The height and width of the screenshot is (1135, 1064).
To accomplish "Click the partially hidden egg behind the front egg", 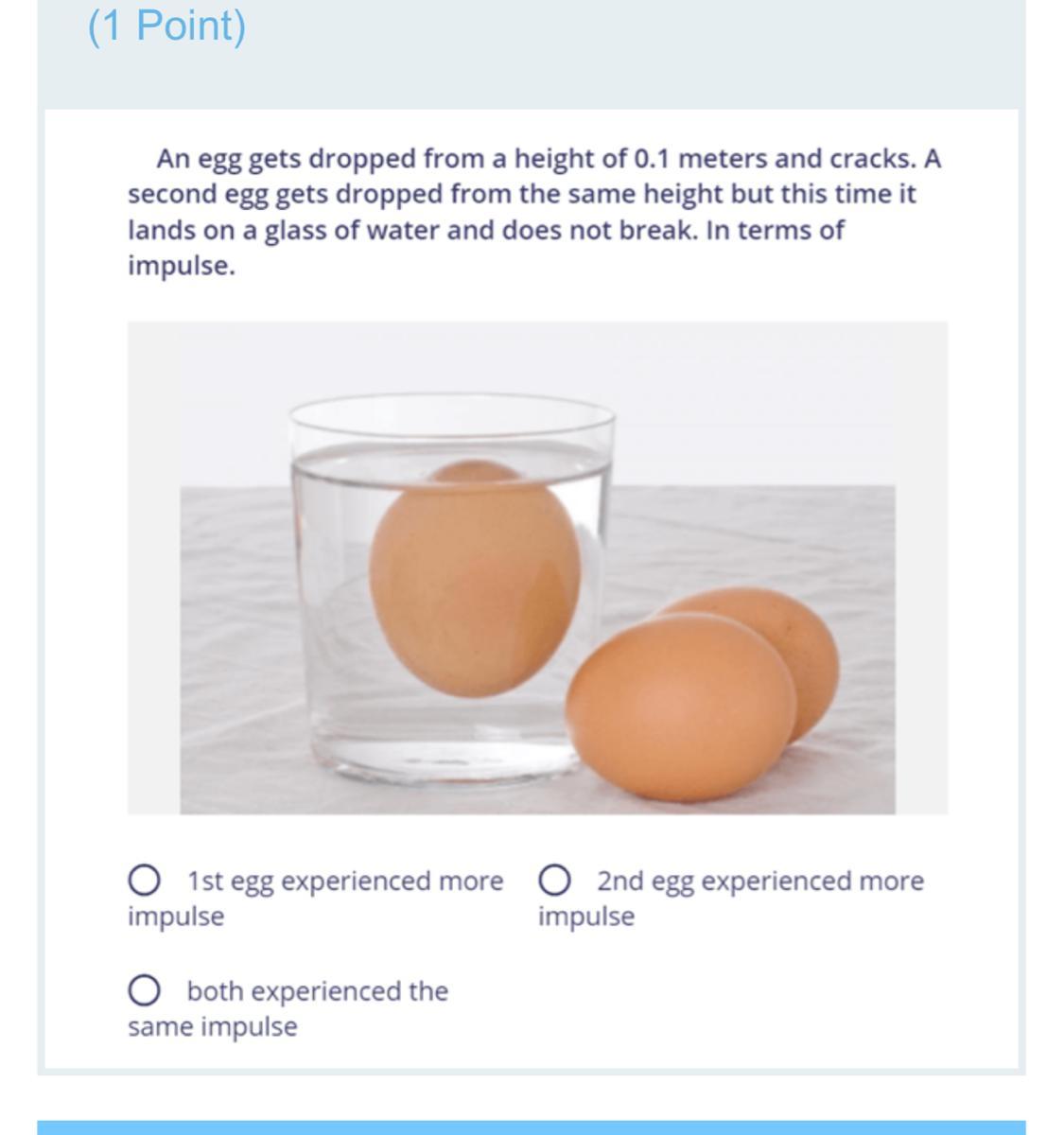I will (794, 643).
